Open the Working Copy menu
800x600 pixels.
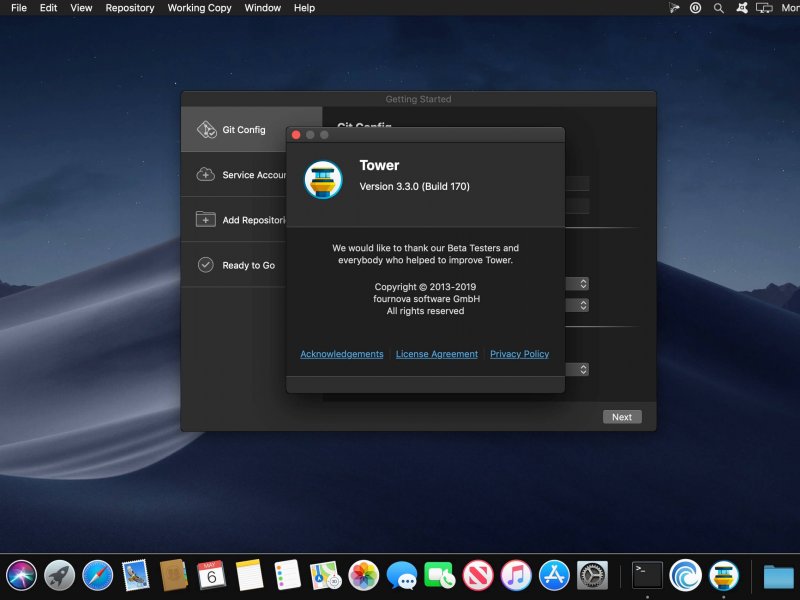pos(199,8)
